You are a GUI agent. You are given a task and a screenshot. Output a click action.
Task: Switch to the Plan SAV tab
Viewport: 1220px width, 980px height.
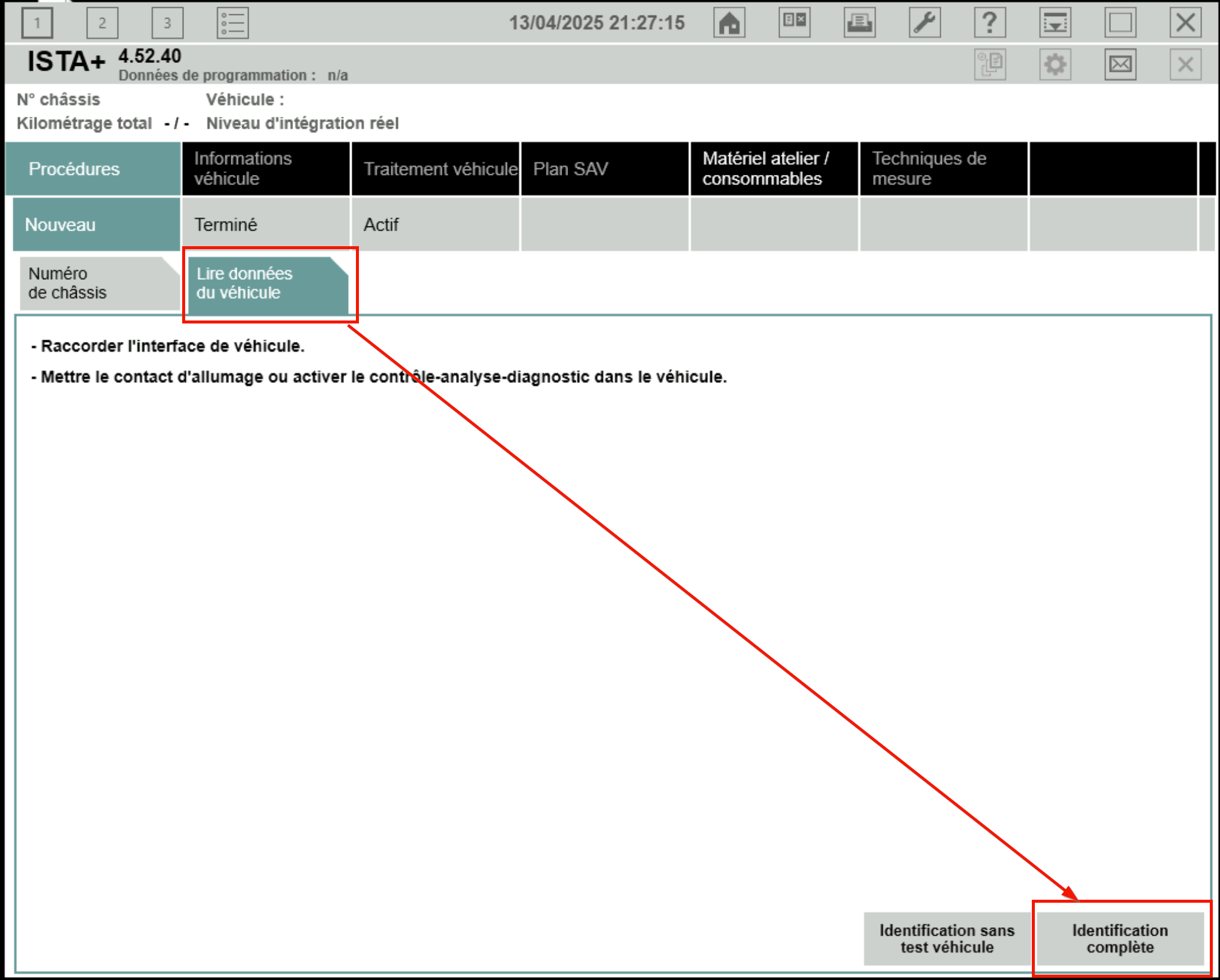[605, 169]
